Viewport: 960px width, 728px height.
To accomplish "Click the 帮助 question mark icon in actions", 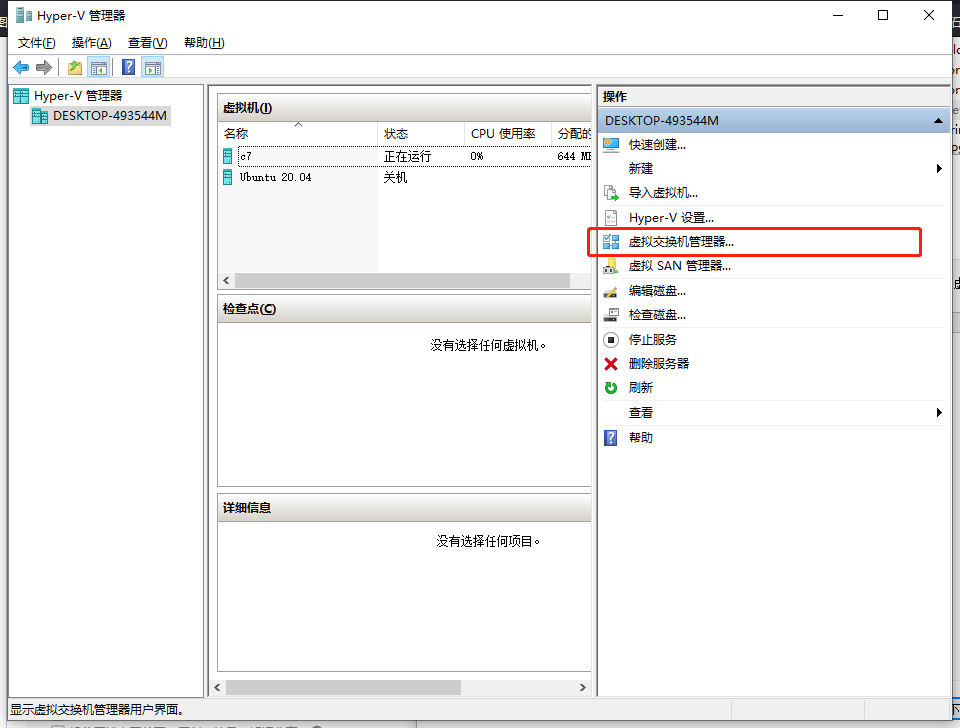I will pos(611,438).
